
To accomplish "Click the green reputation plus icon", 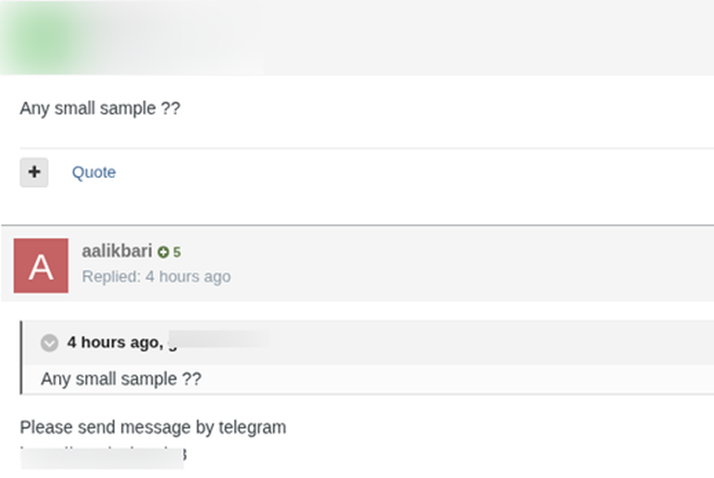I will click(x=163, y=253).
